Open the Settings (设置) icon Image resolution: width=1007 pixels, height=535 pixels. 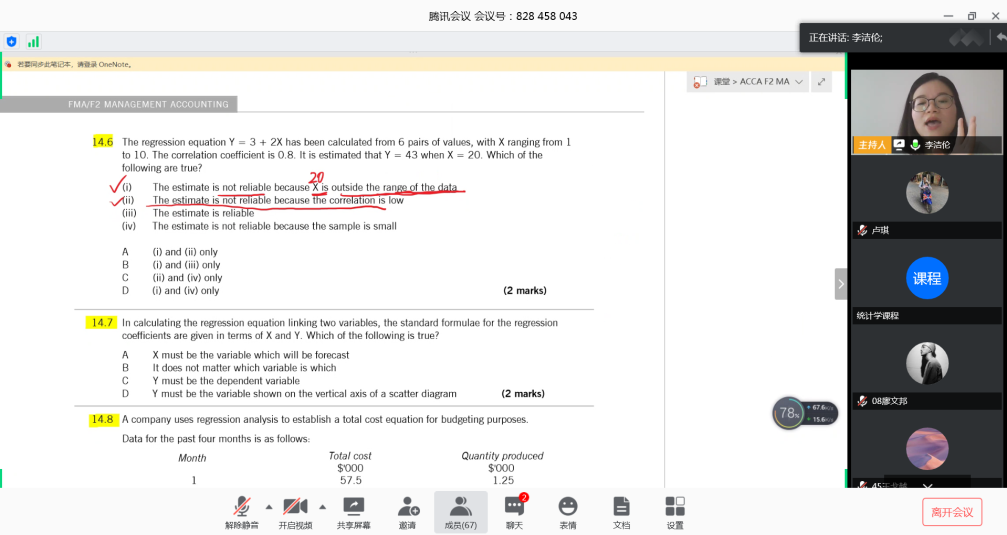click(x=675, y=511)
